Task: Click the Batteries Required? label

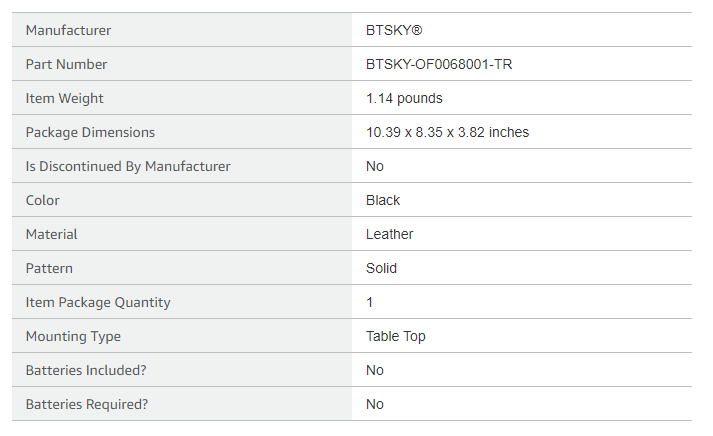Action: click(x=87, y=404)
